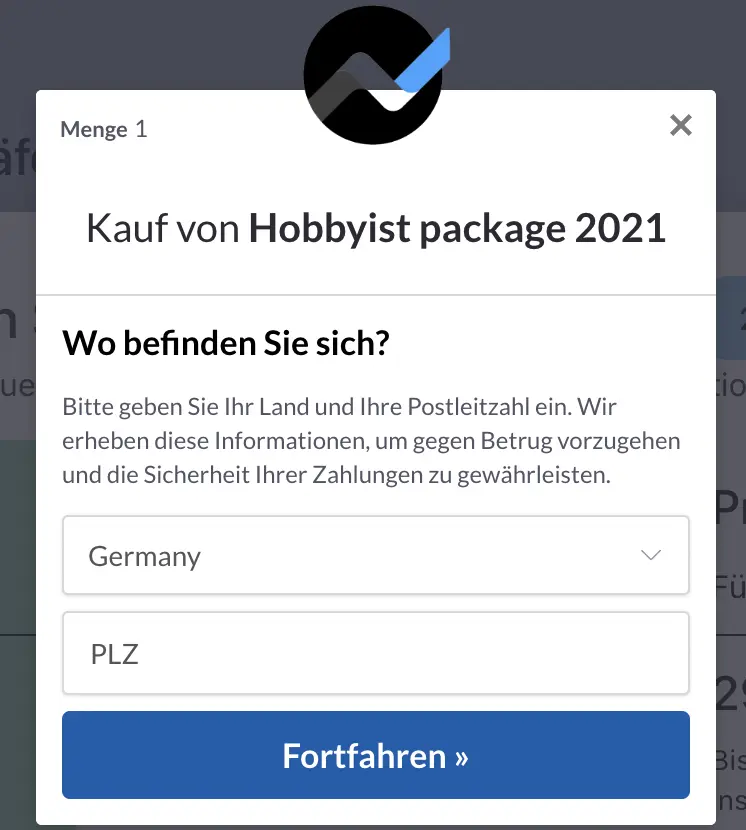Click the dimmed background left of dialog

tap(17, 500)
